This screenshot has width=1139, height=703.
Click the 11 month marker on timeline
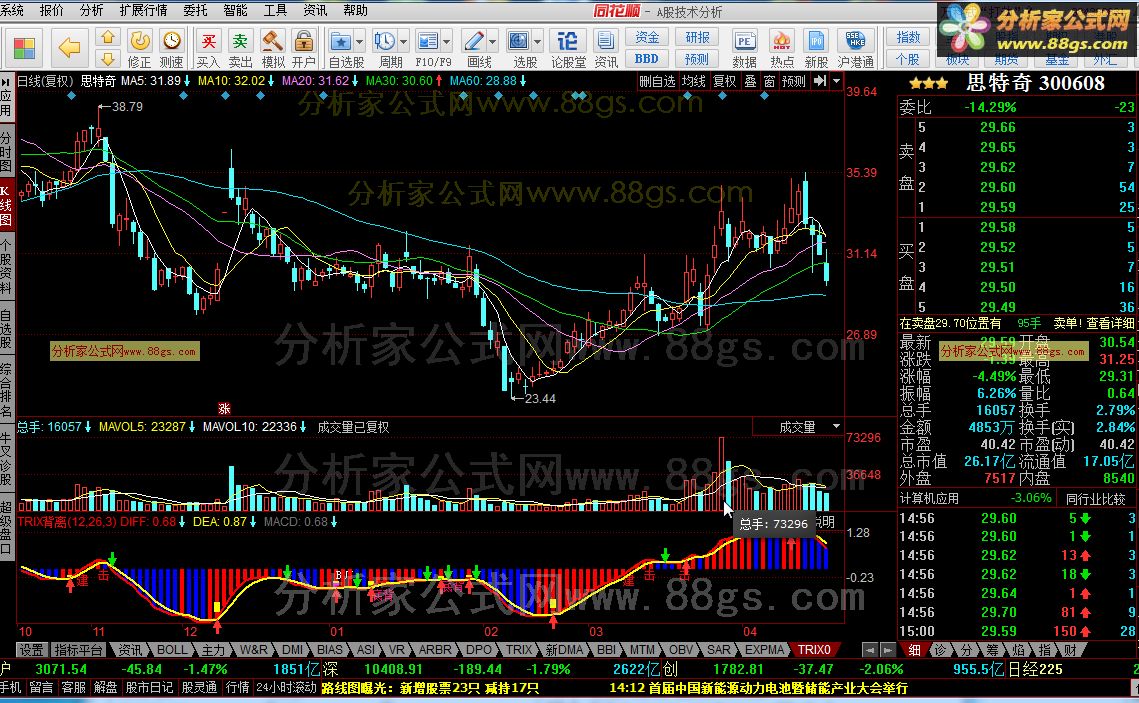99,631
